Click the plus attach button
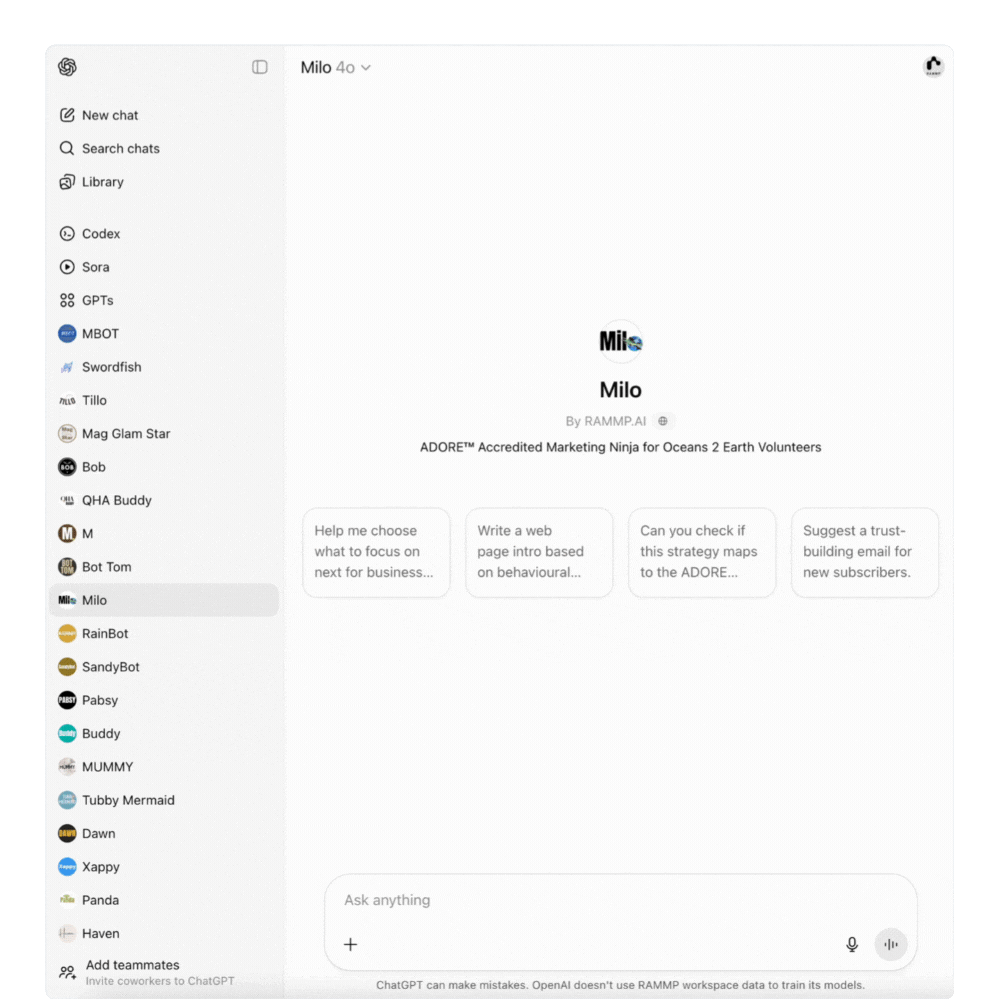1000x1000 pixels. (350, 945)
